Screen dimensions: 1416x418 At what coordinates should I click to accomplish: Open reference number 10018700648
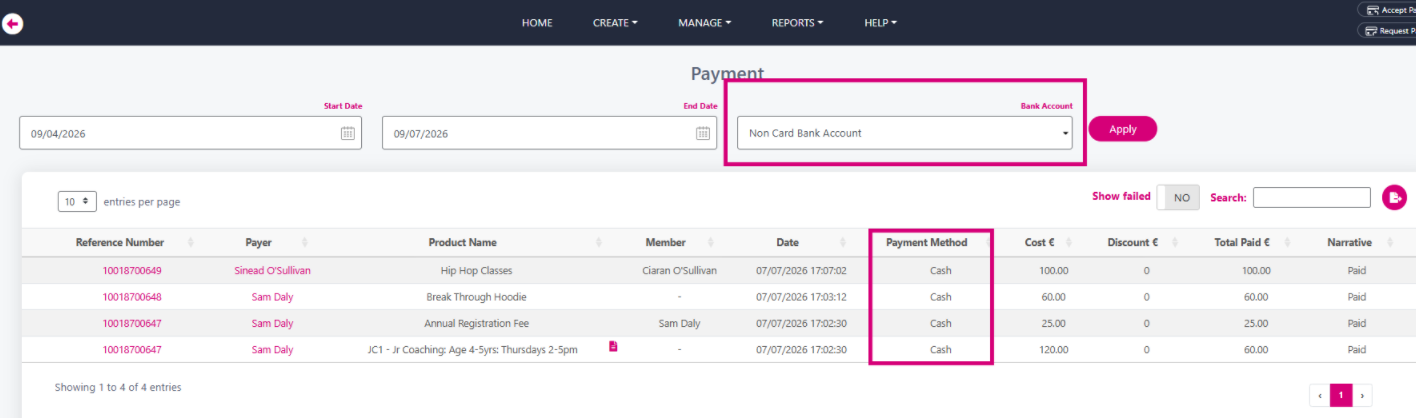click(x=132, y=297)
